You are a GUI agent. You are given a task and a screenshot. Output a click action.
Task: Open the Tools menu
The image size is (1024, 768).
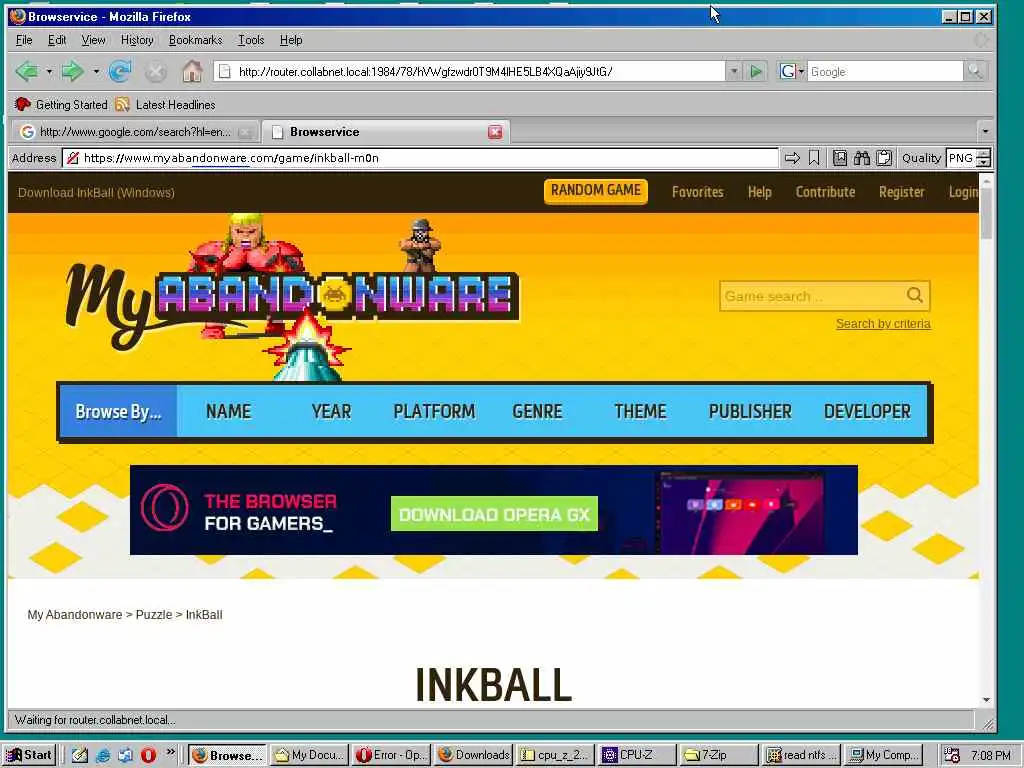point(251,40)
